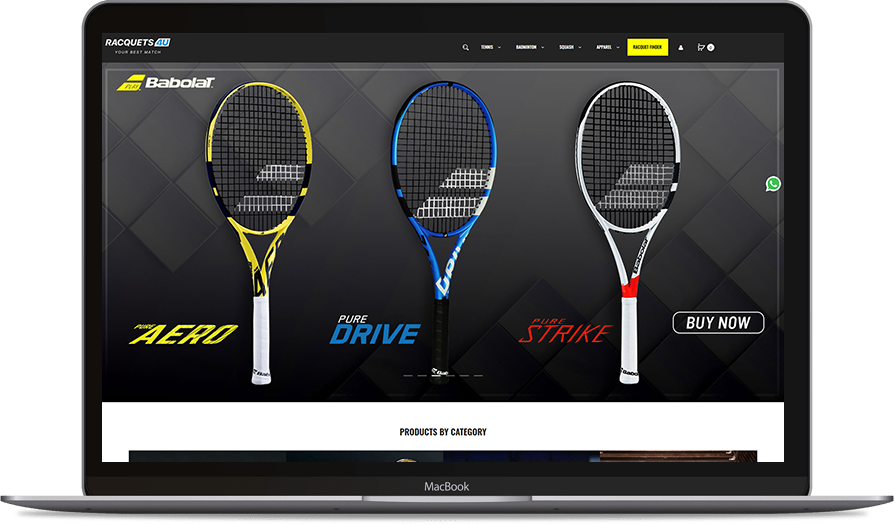Click the red Pure Strike title text
894x524 pixels.
(x=566, y=331)
